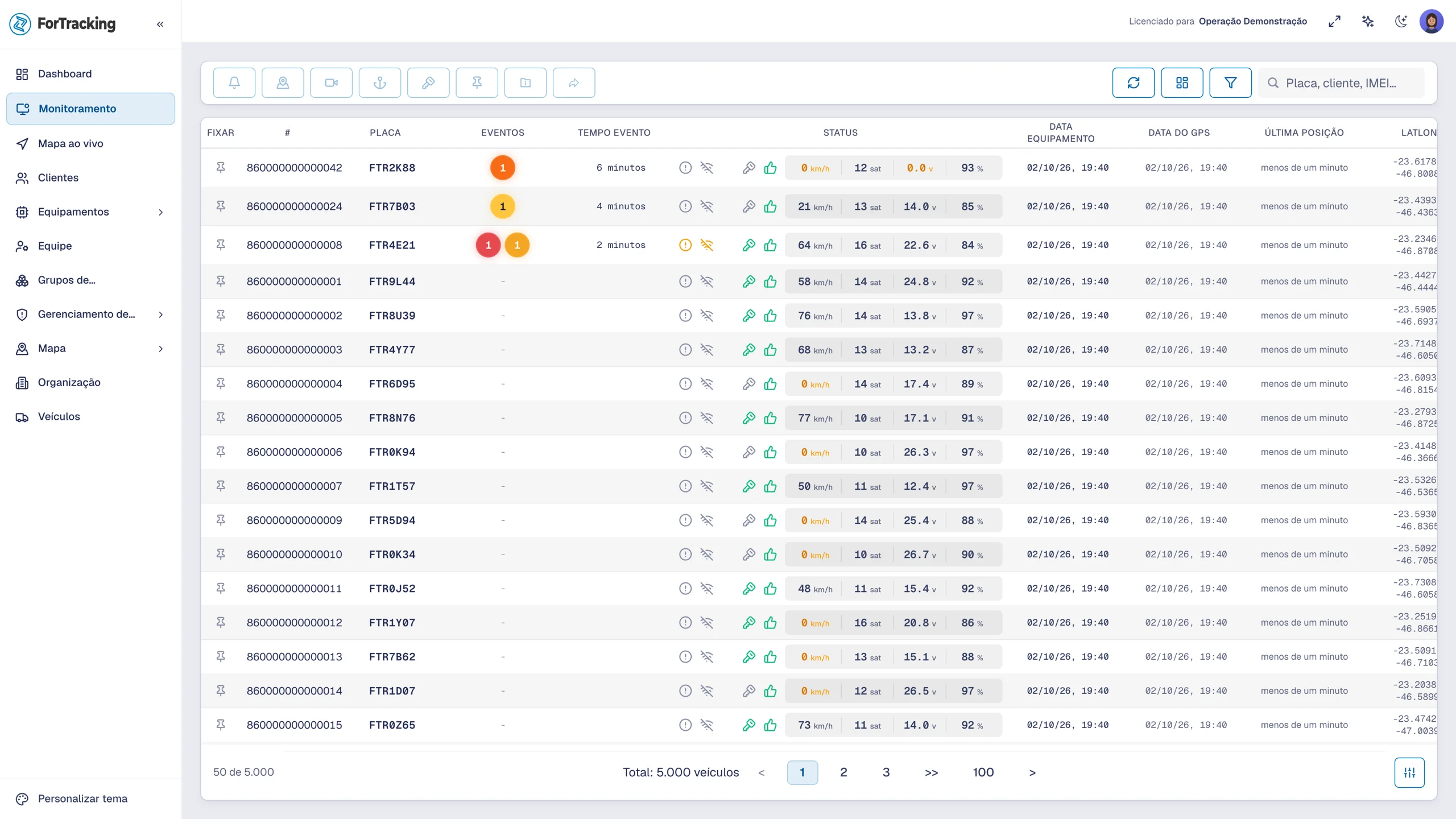This screenshot has height=819, width=1456.
Task: Enter fullscreen with the expand icon
Action: point(1334,22)
